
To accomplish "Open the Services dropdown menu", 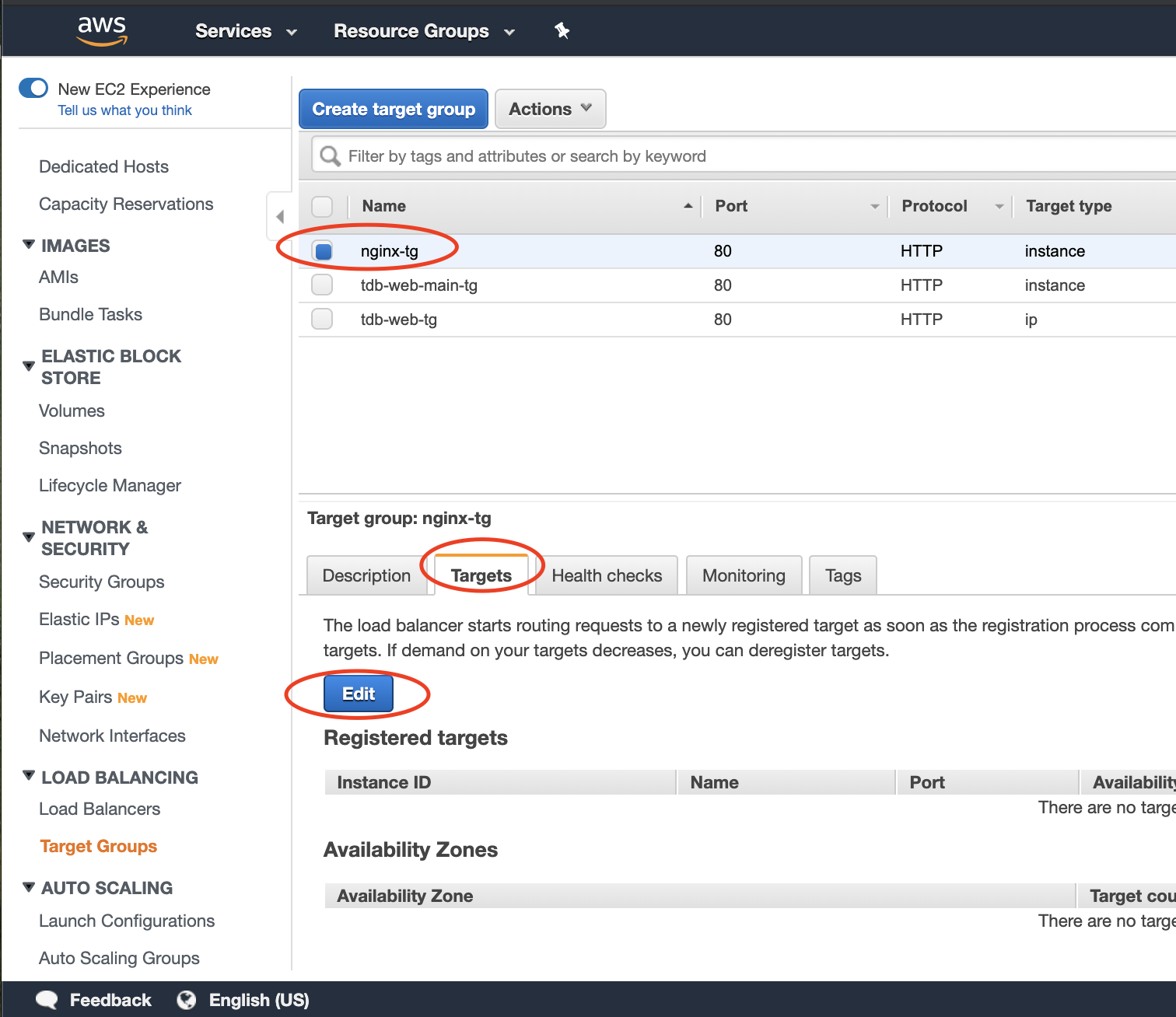I will coord(246,31).
